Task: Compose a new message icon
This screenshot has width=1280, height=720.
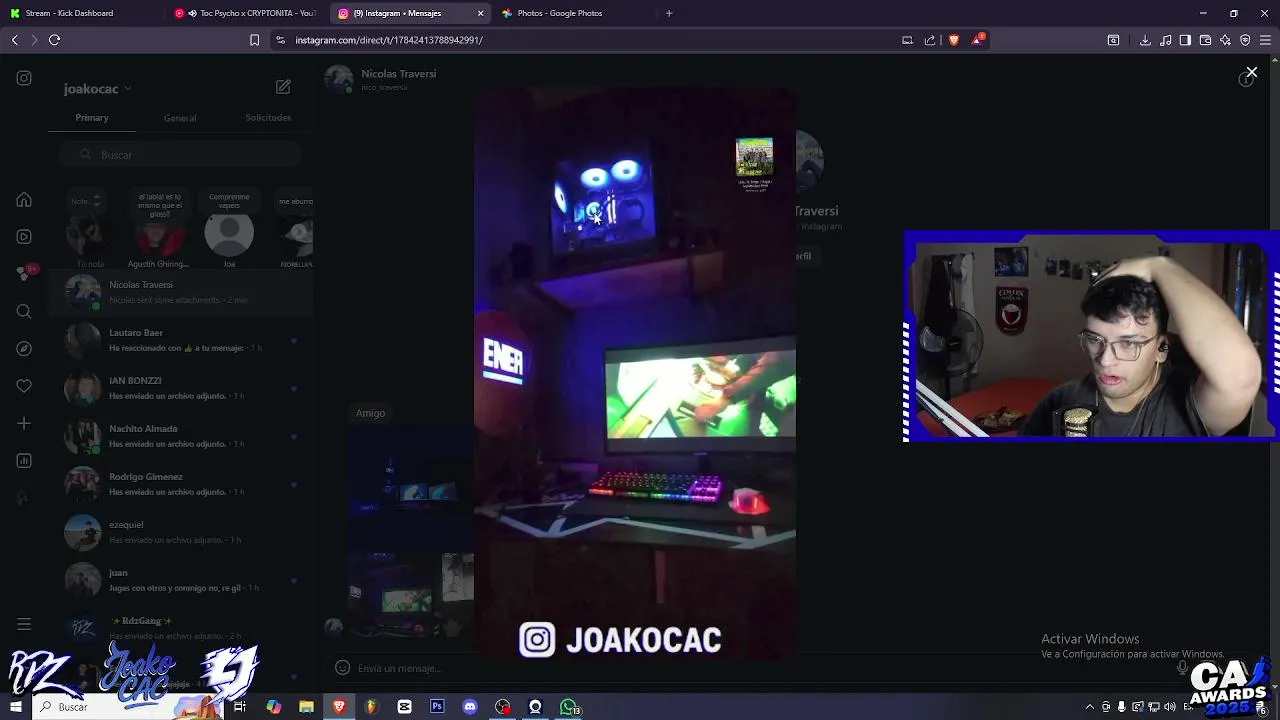Action: [283, 87]
